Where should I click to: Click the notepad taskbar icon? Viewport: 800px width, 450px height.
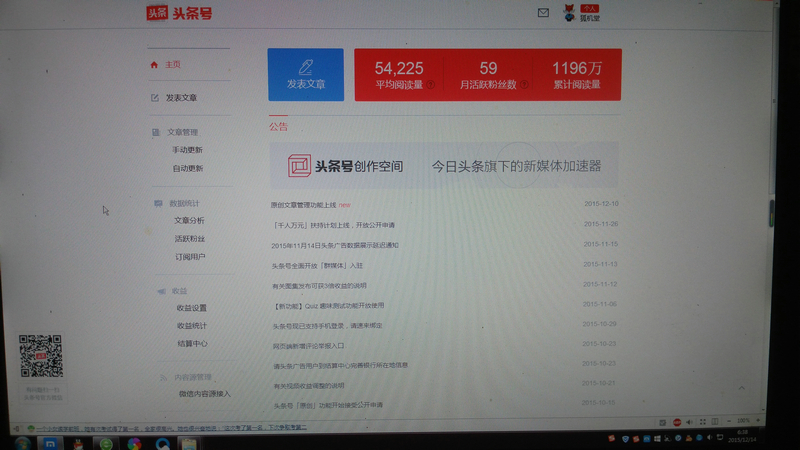point(189,444)
